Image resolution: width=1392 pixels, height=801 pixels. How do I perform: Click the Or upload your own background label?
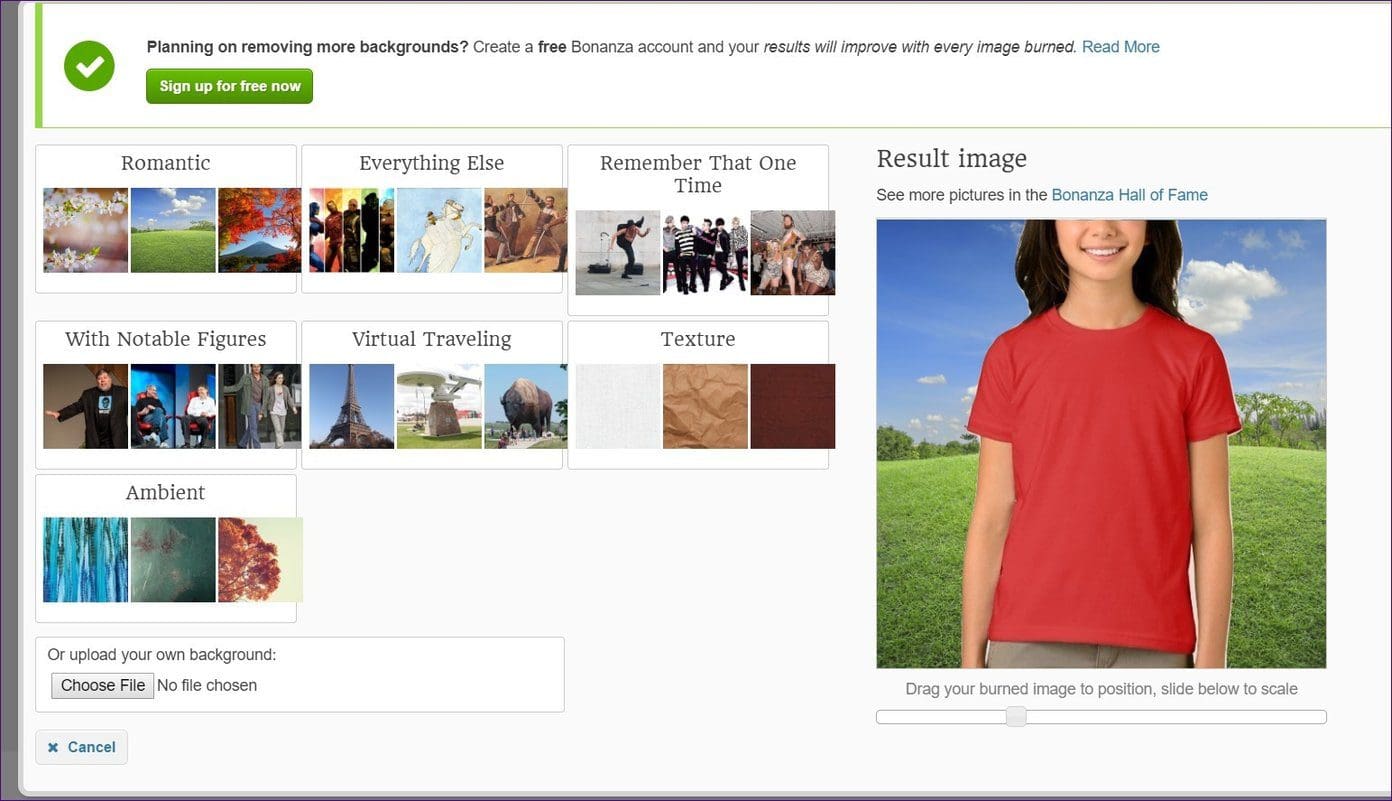(x=162, y=655)
